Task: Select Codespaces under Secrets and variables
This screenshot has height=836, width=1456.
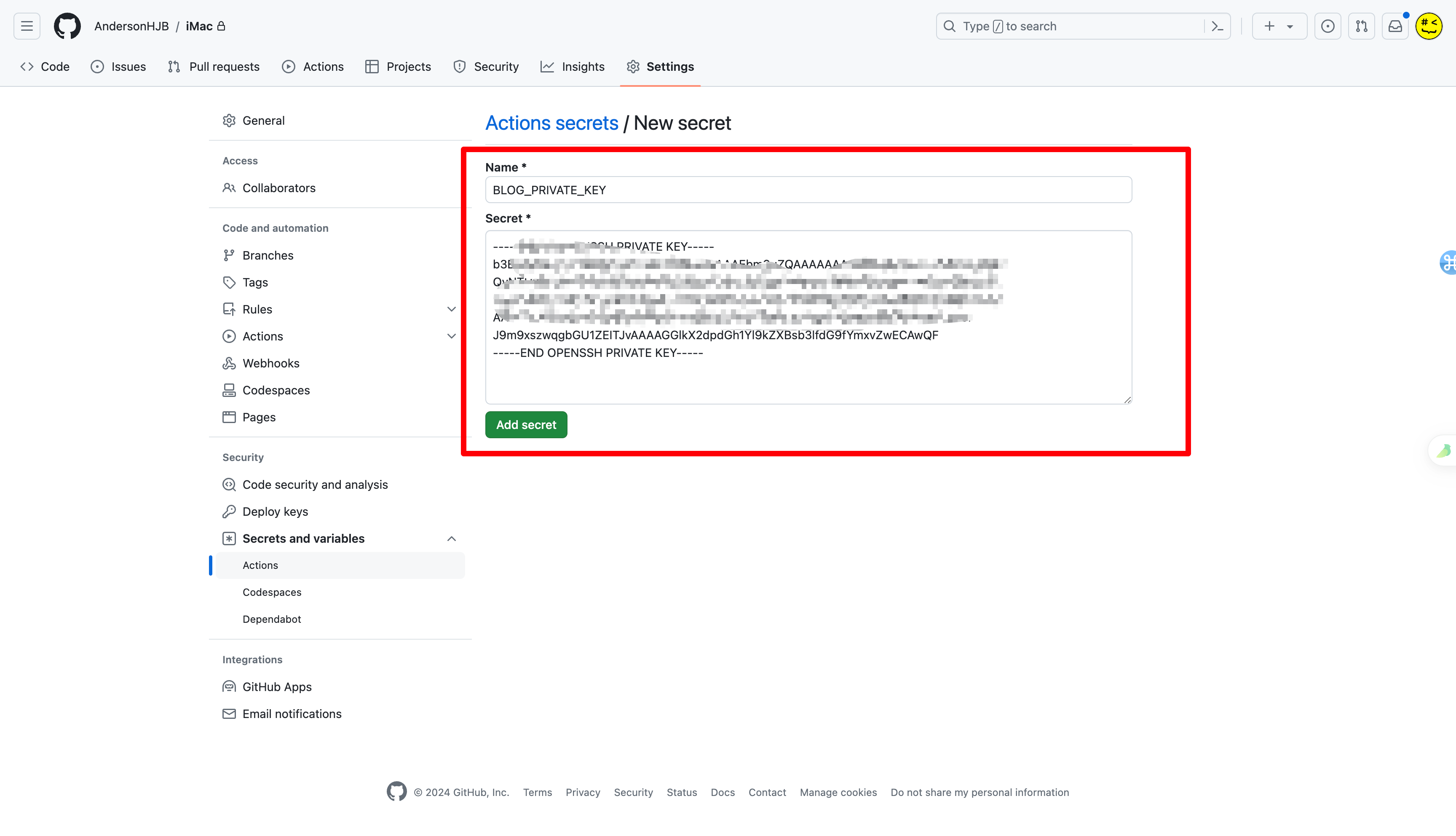Action: pyautogui.click(x=272, y=592)
